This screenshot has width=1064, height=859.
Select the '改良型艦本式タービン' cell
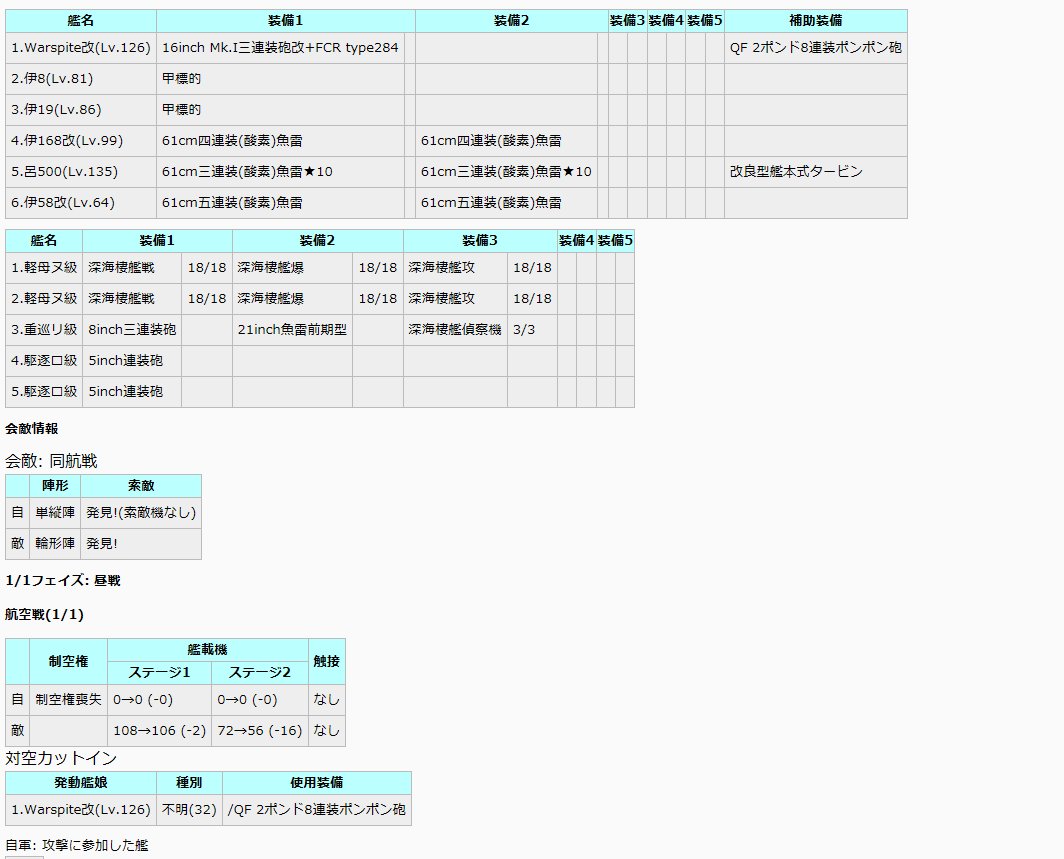[x=816, y=172]
